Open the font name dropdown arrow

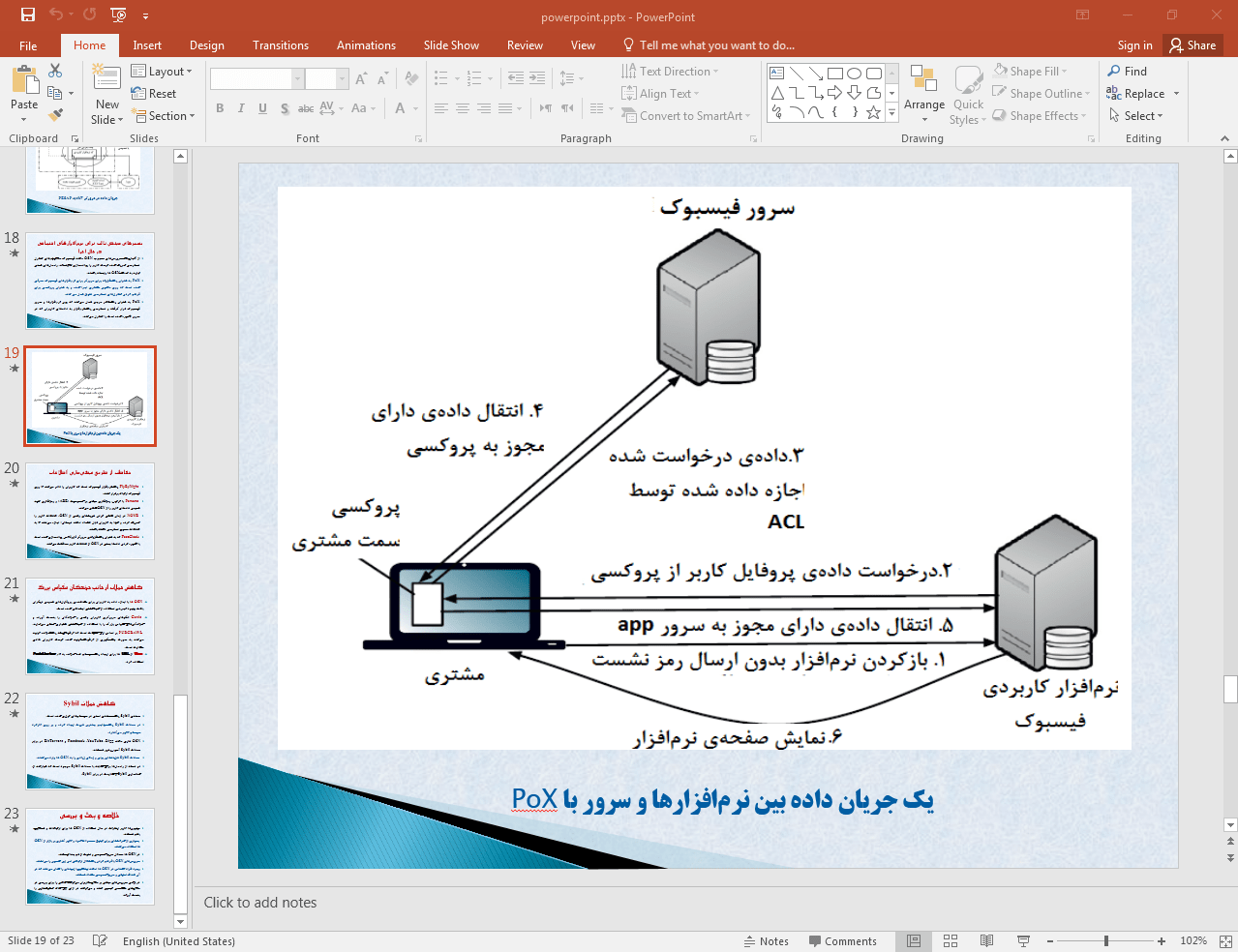point(298,79)
